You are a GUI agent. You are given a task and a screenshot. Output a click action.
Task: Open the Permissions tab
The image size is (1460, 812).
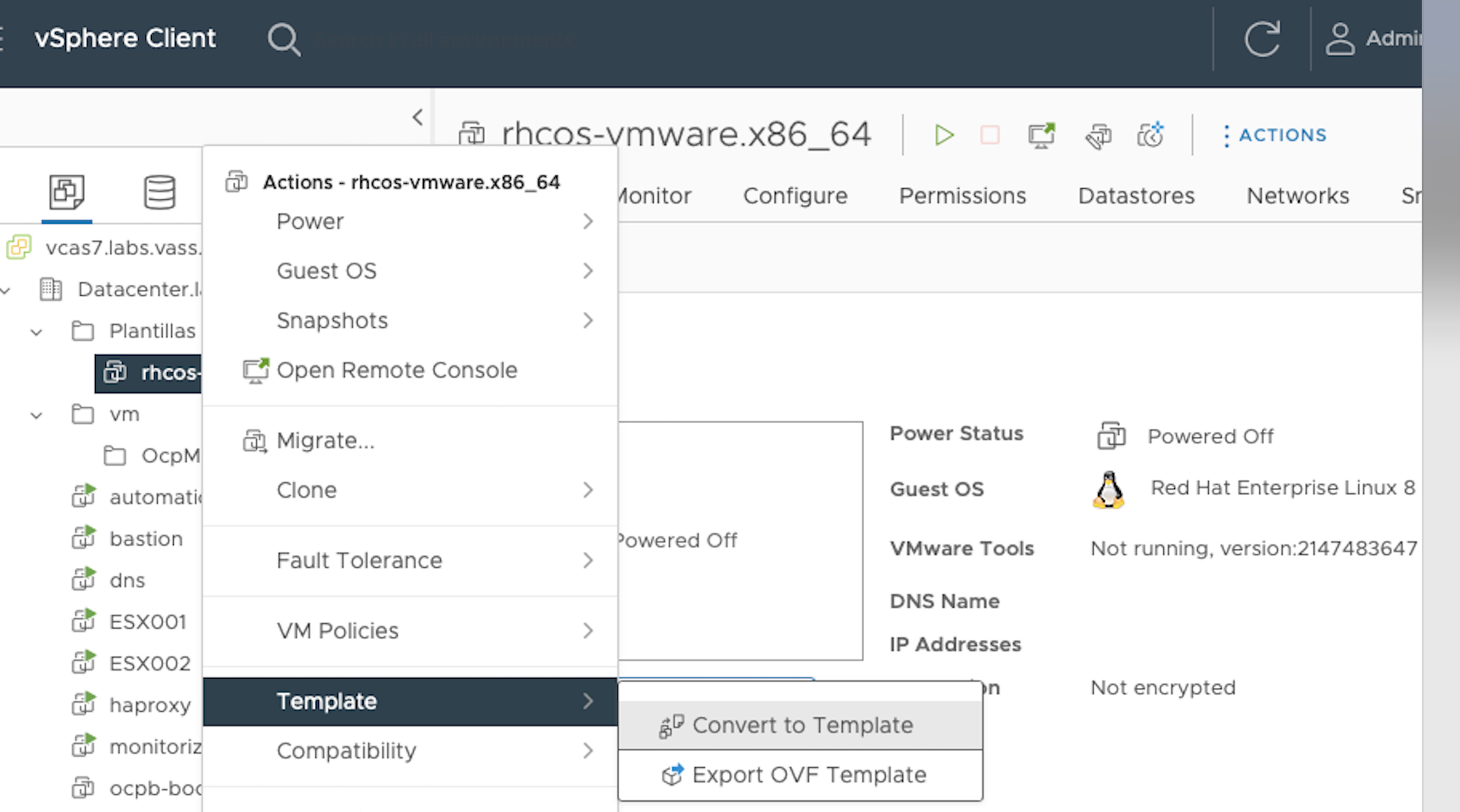click(962, 196)
